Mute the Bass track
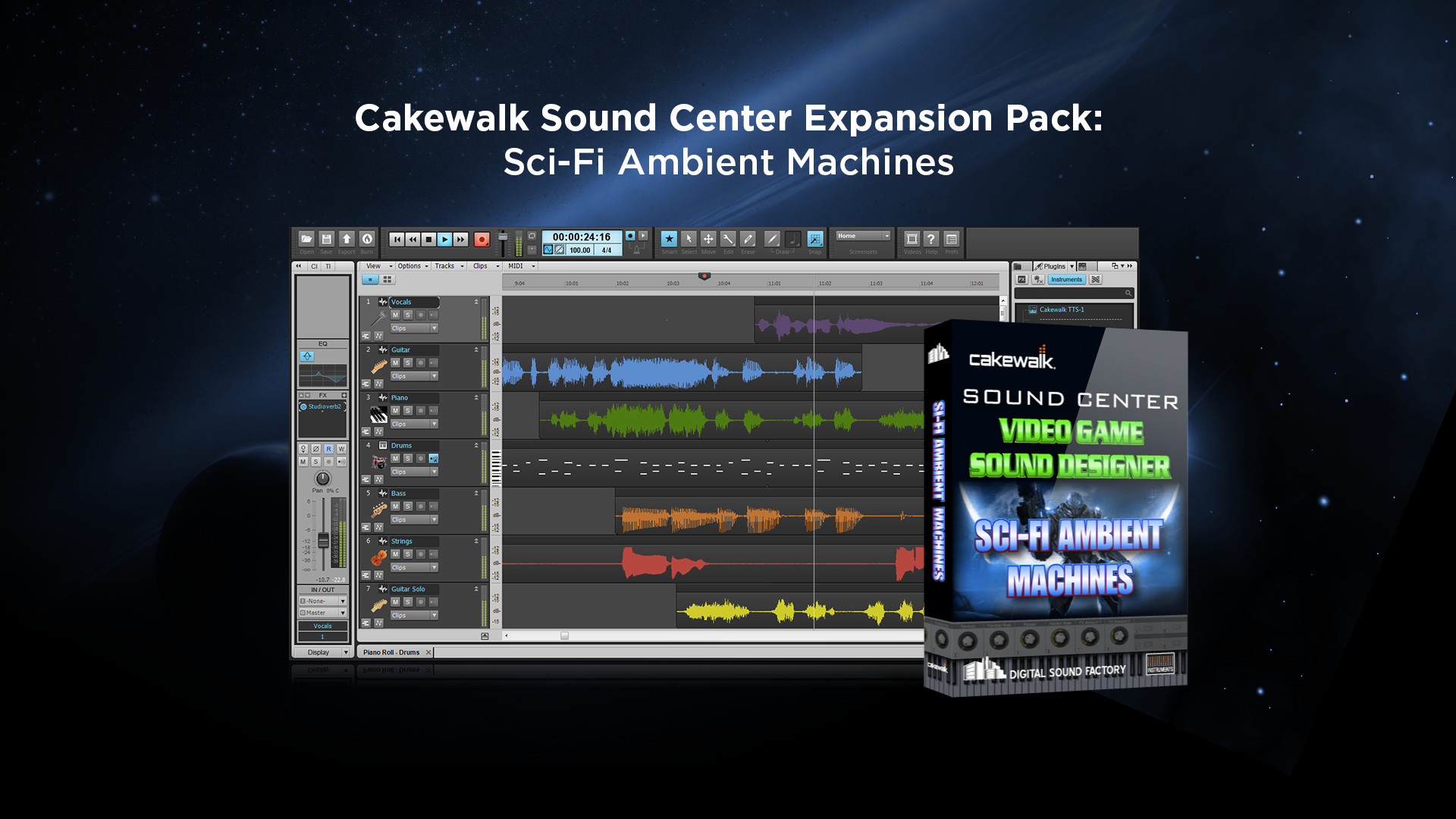Screen dimensions: 1456x819 395,506
